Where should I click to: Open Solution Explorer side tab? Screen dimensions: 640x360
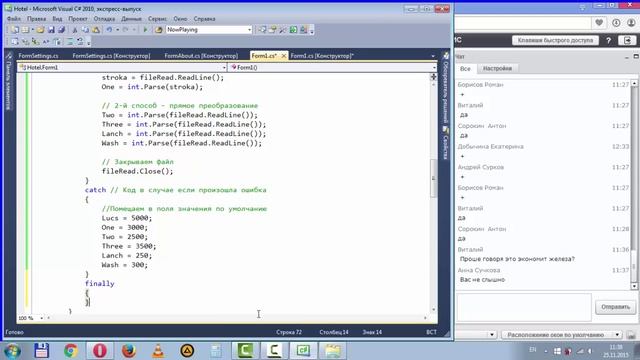click(446, 88)
